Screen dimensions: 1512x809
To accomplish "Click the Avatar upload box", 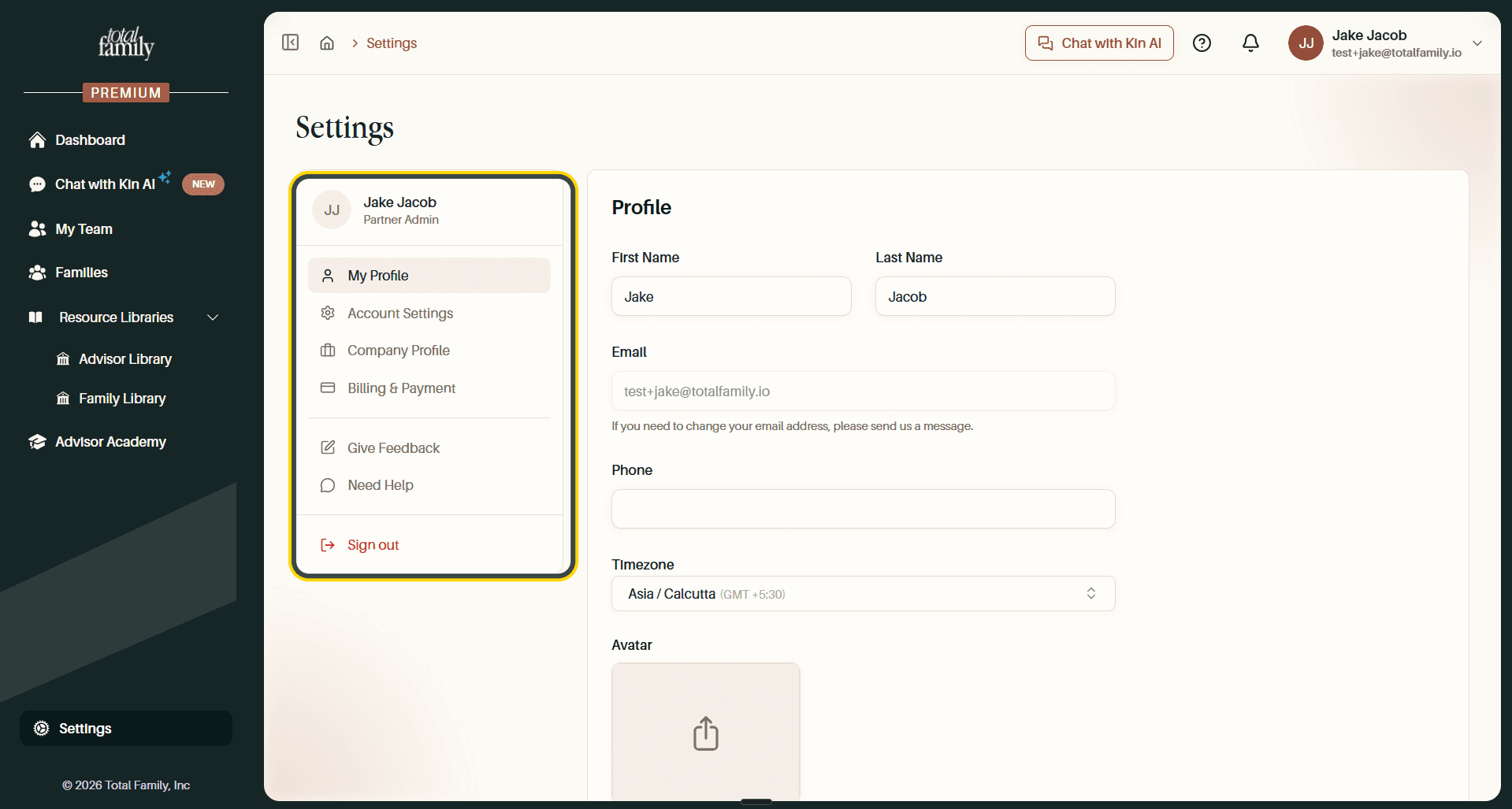I will (x=706, y=732).
